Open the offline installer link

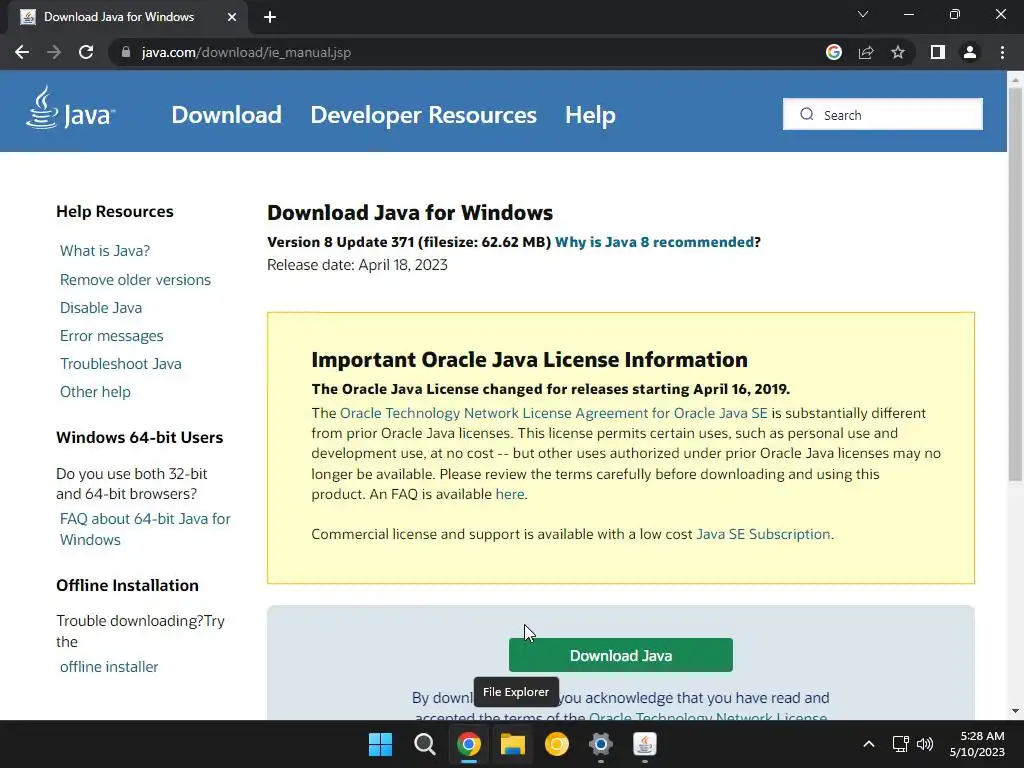(x=109, y=667)
